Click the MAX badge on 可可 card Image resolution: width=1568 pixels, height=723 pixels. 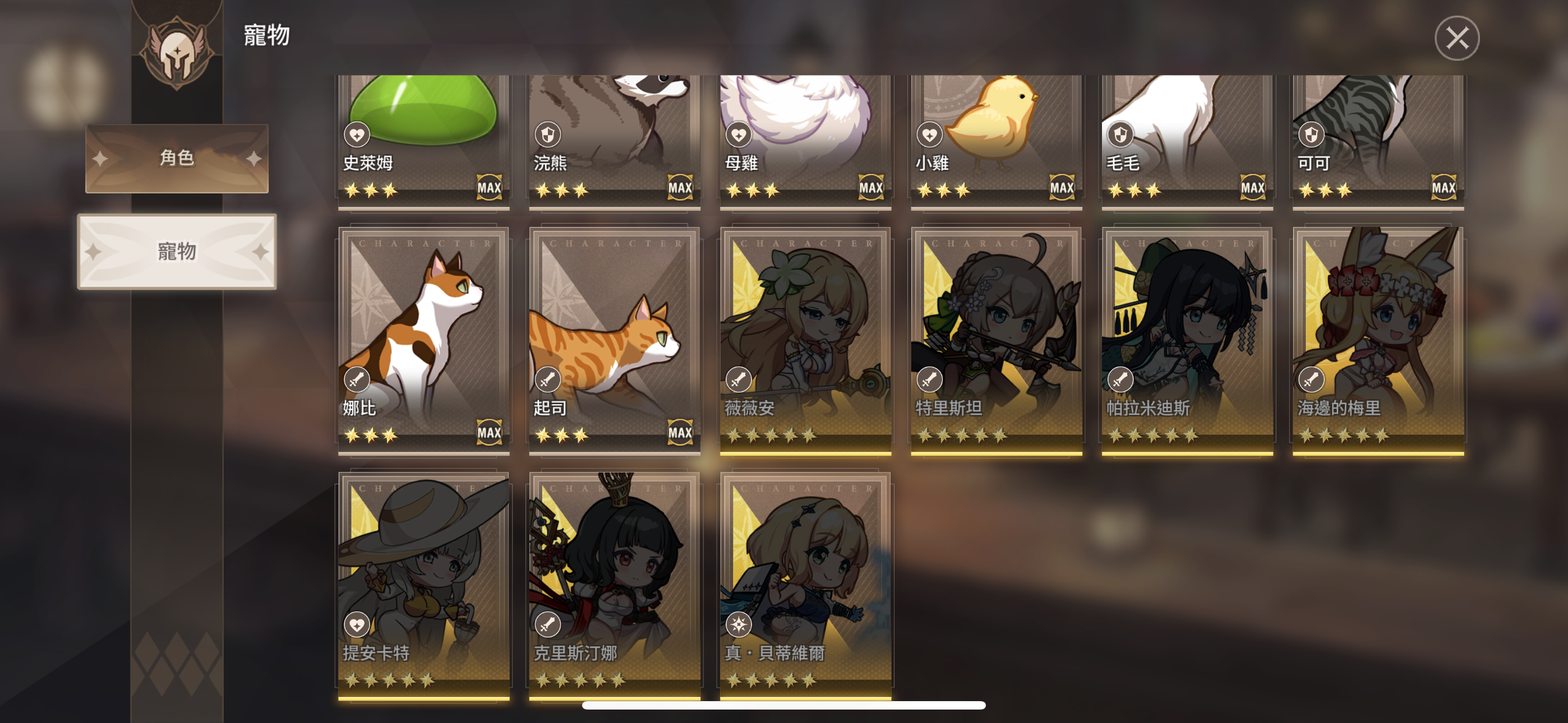1444,187
